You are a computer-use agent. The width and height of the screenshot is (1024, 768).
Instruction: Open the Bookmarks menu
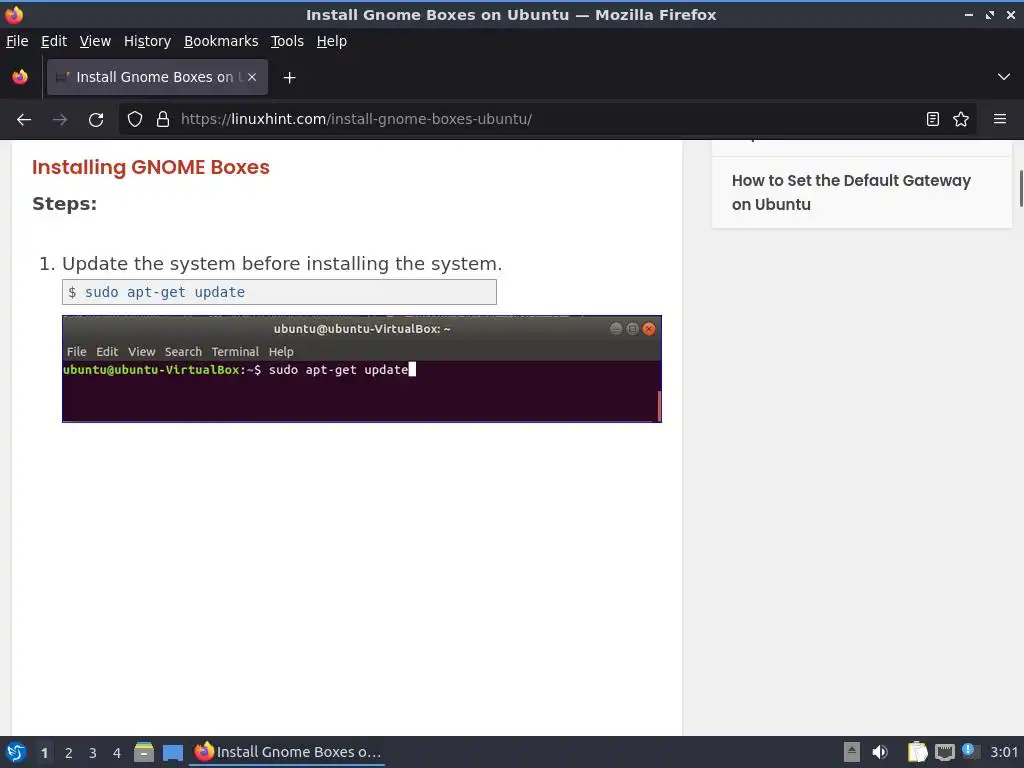(x=221, y=41)
